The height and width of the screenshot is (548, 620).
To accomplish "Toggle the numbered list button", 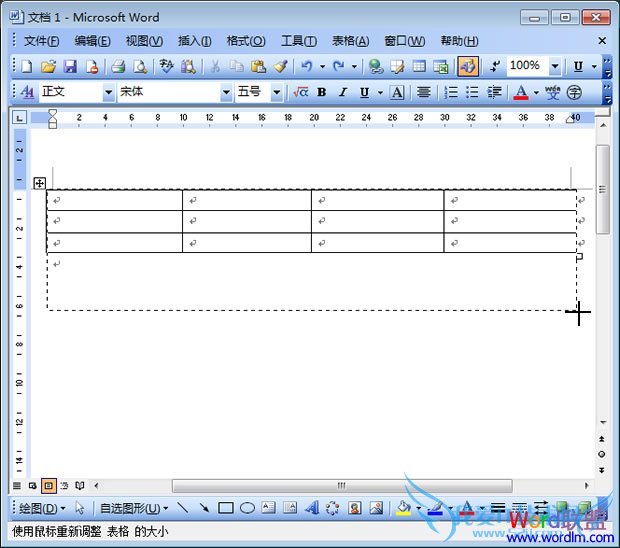I will [x=451, y=93].
